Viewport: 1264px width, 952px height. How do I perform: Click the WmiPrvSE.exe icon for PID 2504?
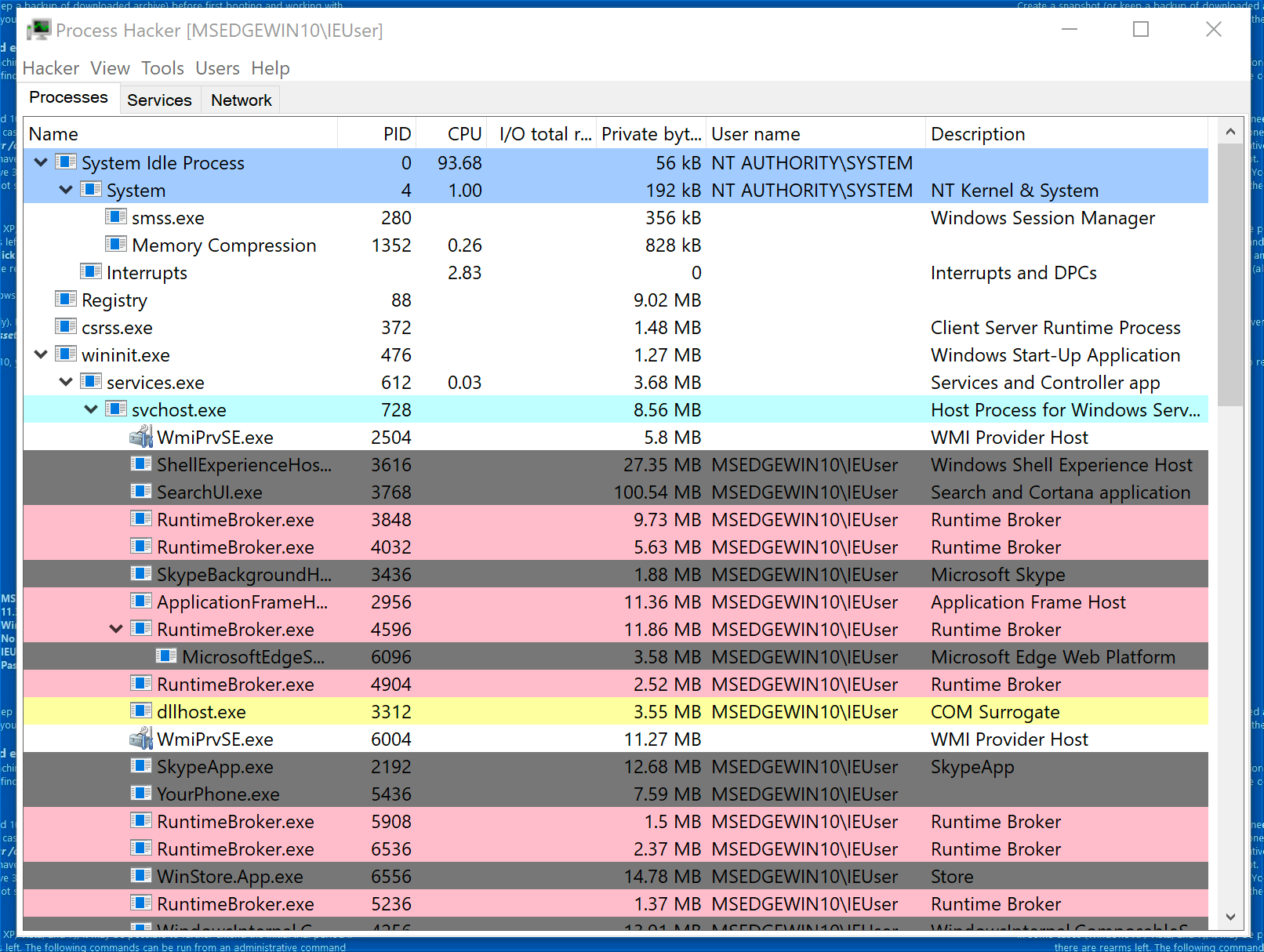pyautogui.click(x=141, y=436)
